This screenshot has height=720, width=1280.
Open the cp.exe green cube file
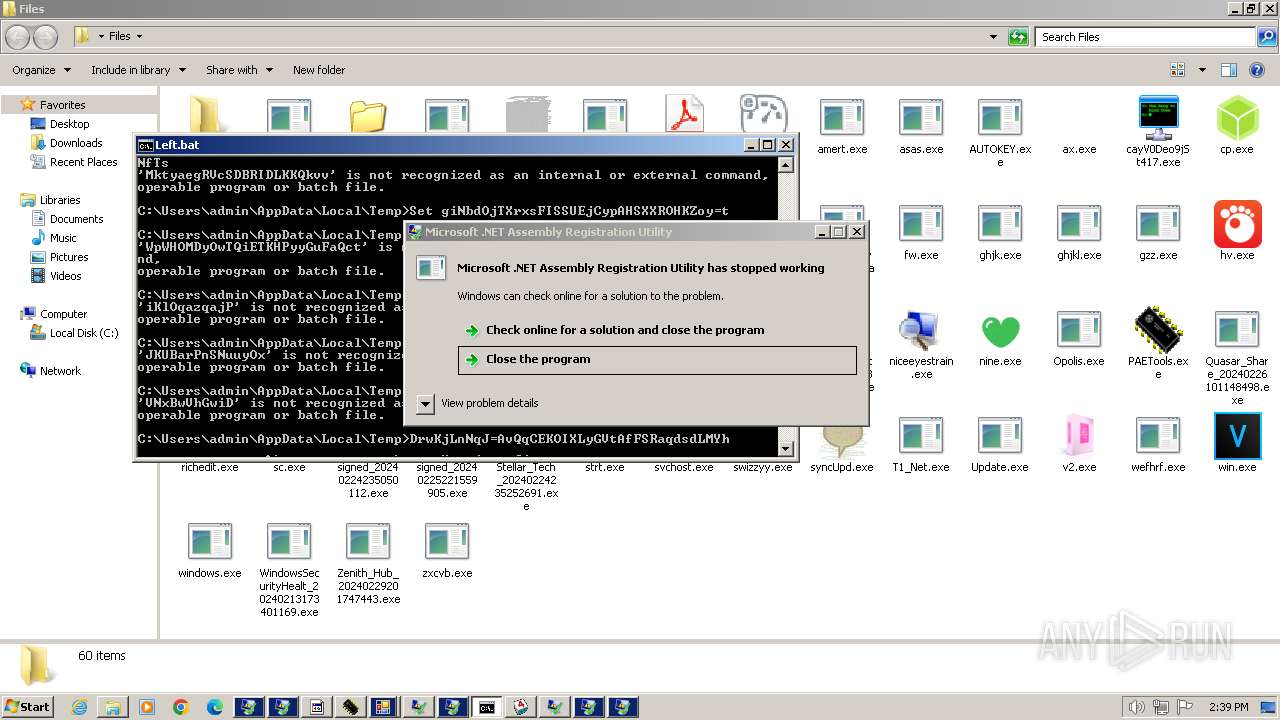(1237, 119)
